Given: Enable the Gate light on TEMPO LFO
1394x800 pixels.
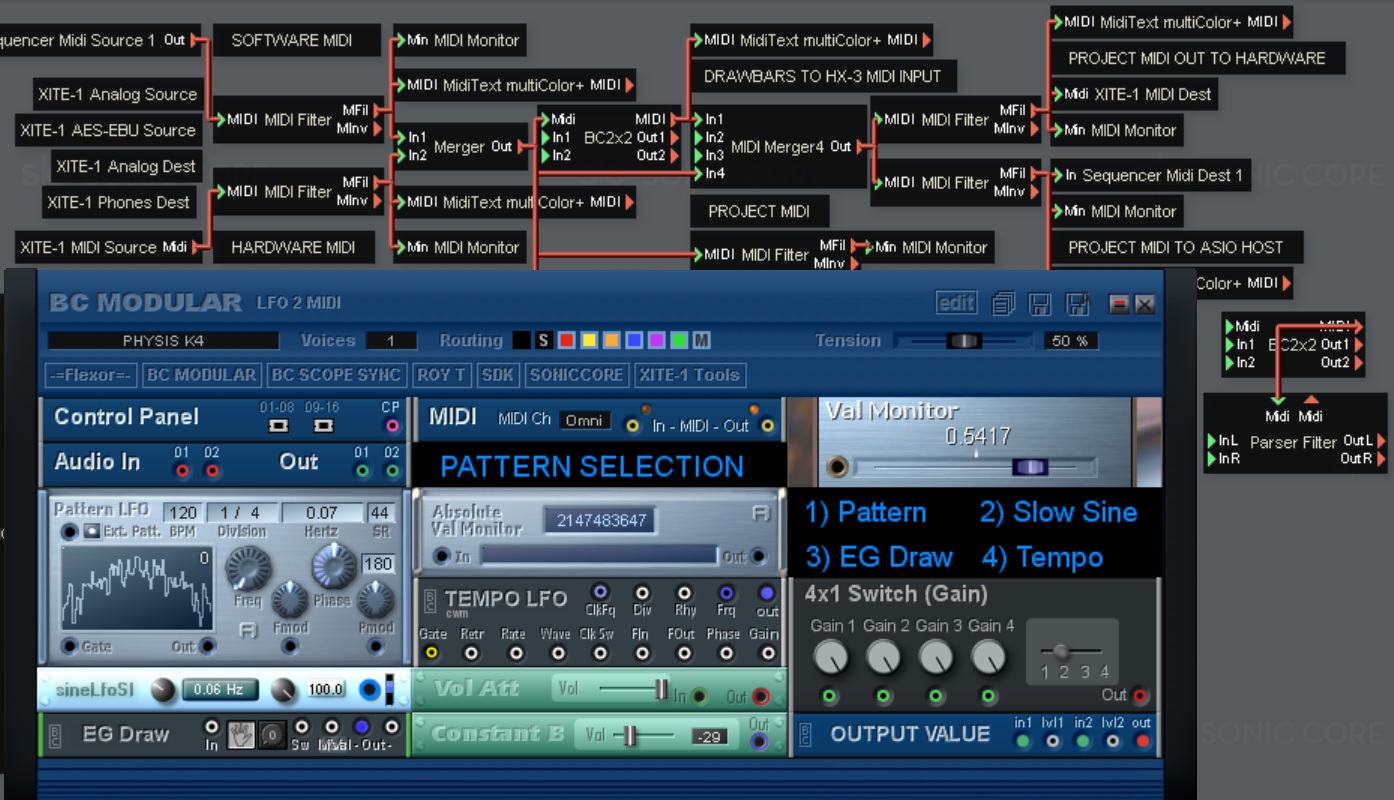Looking at the screenshot, I should point(430,652).
